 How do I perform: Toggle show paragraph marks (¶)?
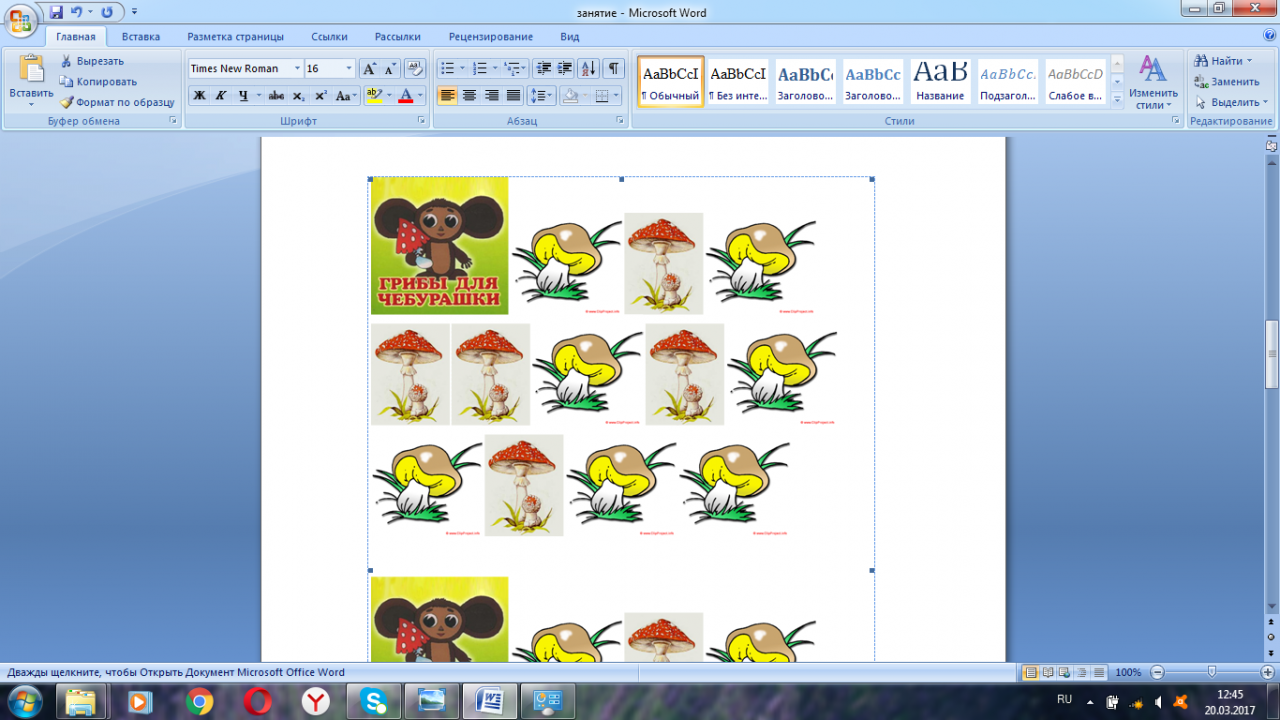tap(613, 68)
